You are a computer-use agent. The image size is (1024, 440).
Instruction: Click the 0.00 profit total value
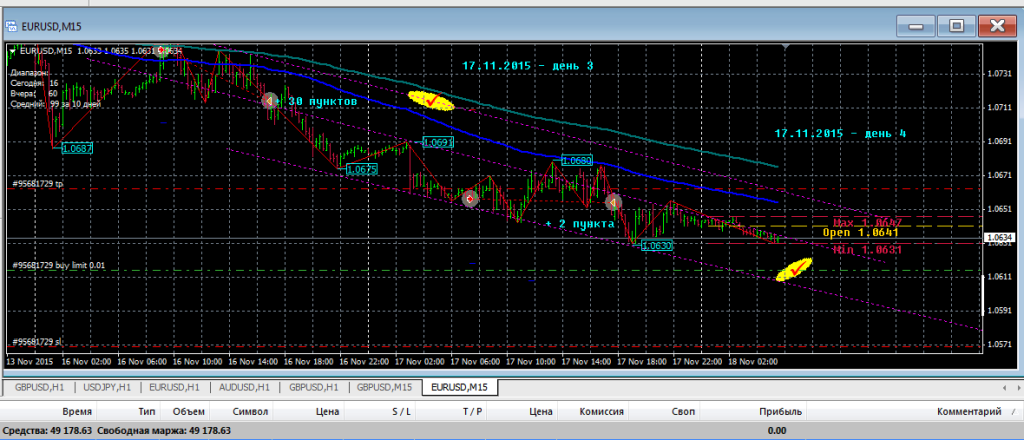click(776, 431)
